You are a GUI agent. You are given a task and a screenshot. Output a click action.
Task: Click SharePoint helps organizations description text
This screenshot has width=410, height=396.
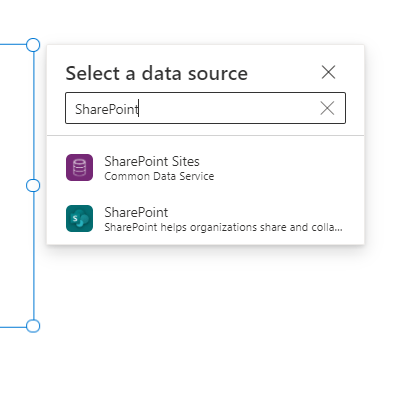coord(223,227)
